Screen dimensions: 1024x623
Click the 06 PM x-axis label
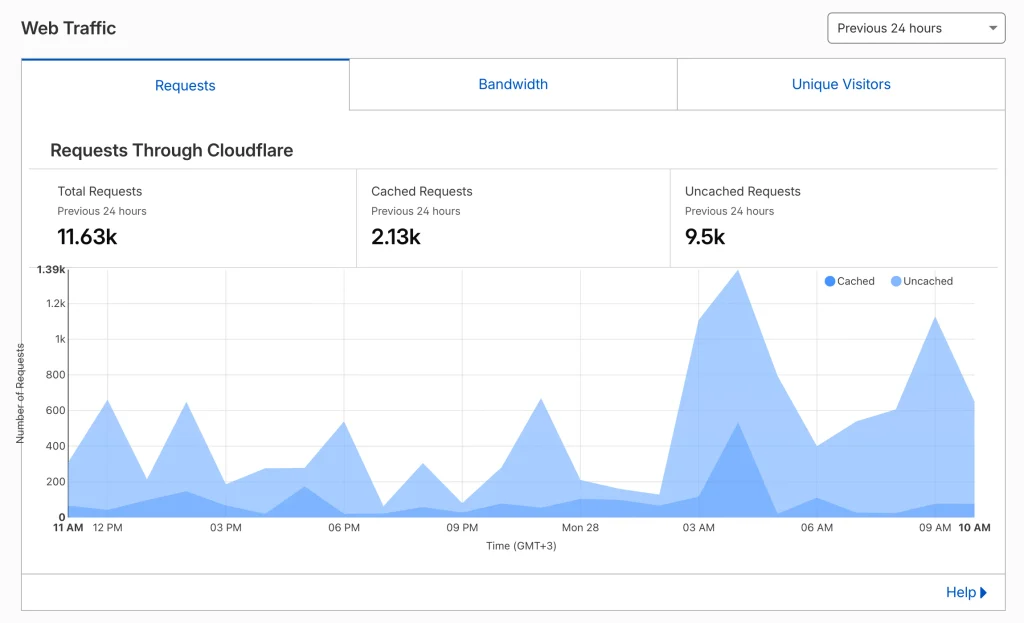[x=344, y=528]
